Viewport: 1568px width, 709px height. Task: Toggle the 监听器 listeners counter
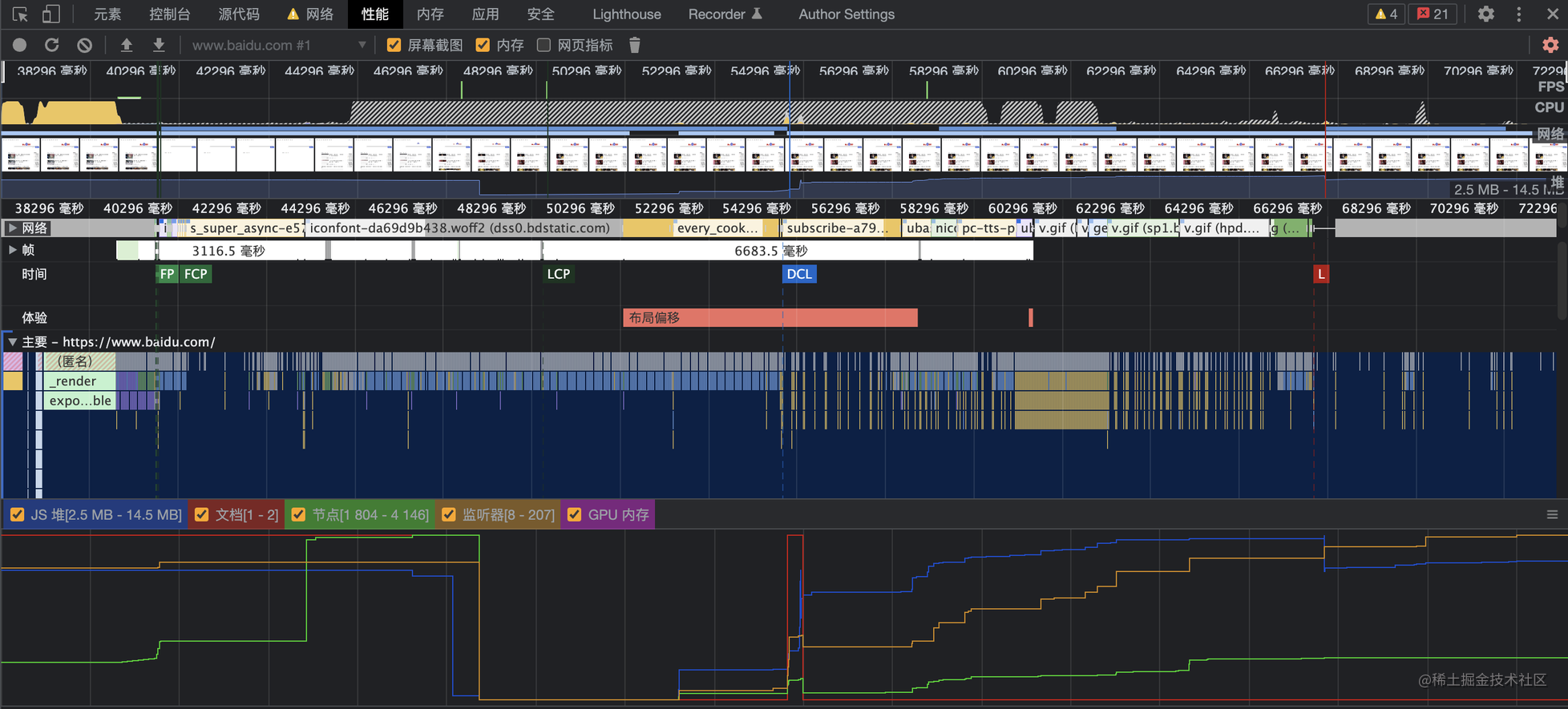pyautogui.click(x=449, y=515)
